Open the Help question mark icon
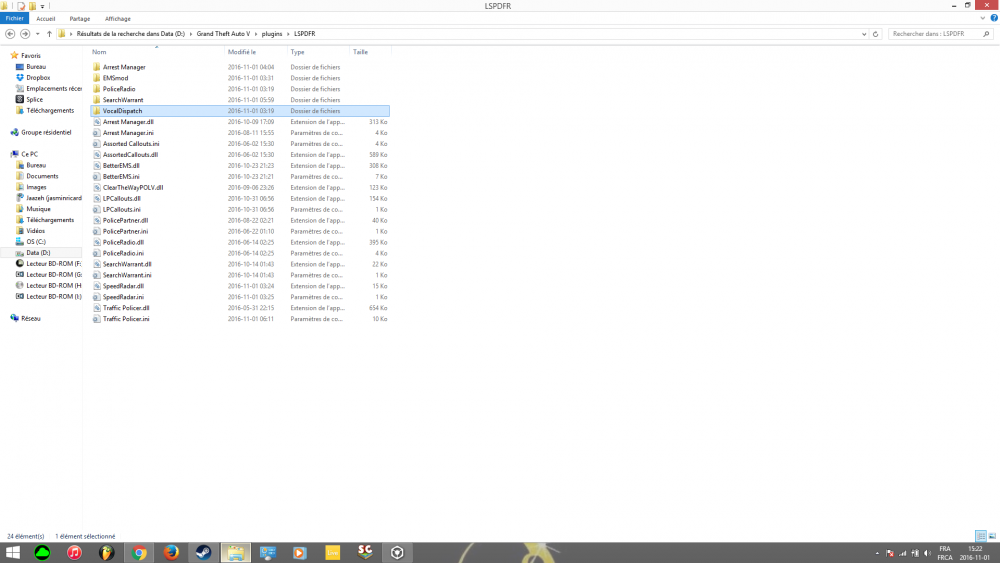 coord(994,18)
